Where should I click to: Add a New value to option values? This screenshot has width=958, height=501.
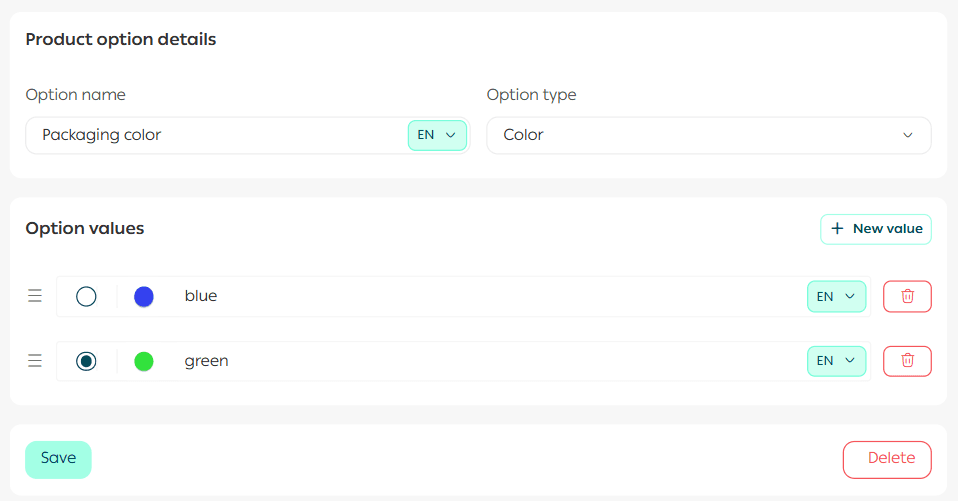(x=876, y=229)
